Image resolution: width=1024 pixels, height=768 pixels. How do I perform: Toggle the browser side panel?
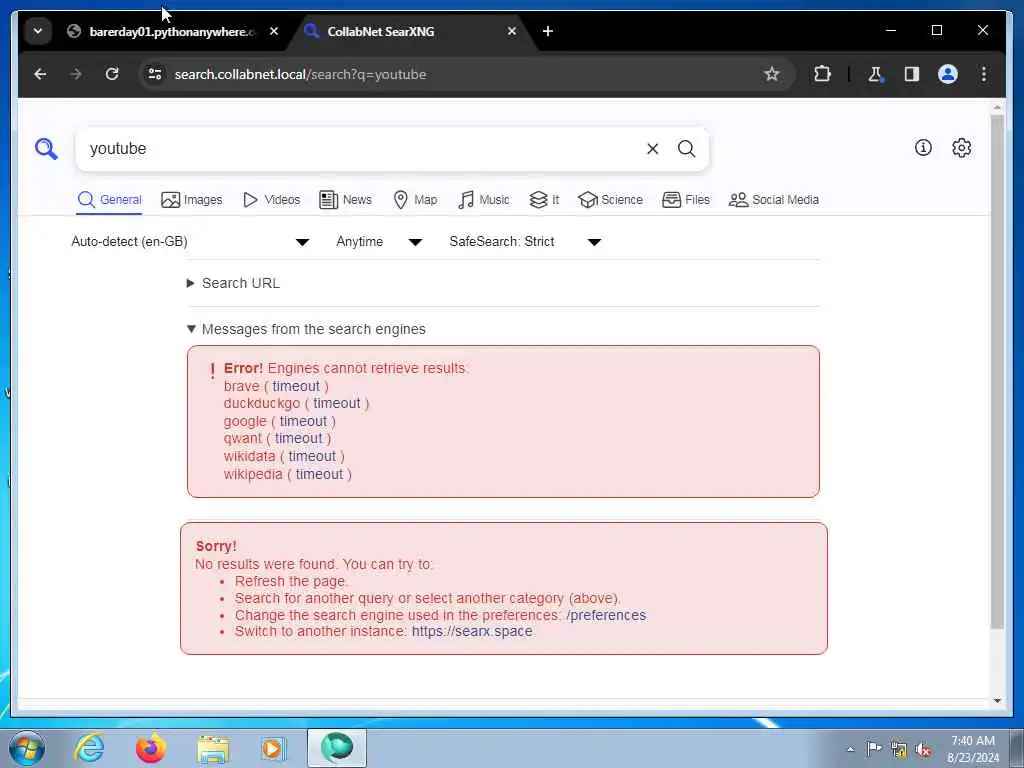point(912,74)
